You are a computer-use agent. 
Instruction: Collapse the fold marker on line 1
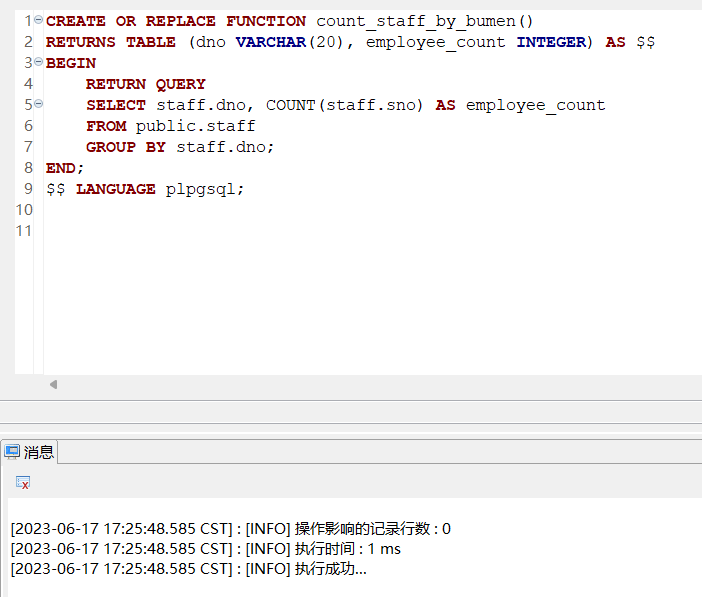39,20
